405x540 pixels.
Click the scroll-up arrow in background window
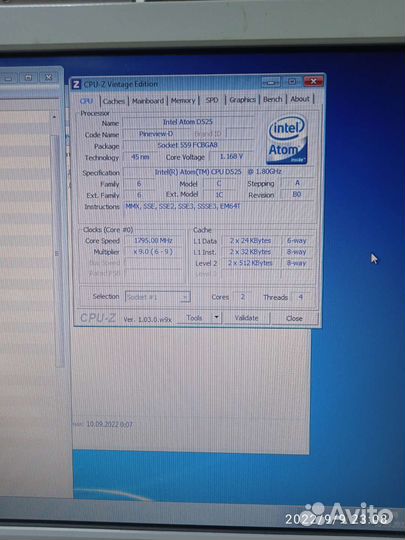(54, 117)
